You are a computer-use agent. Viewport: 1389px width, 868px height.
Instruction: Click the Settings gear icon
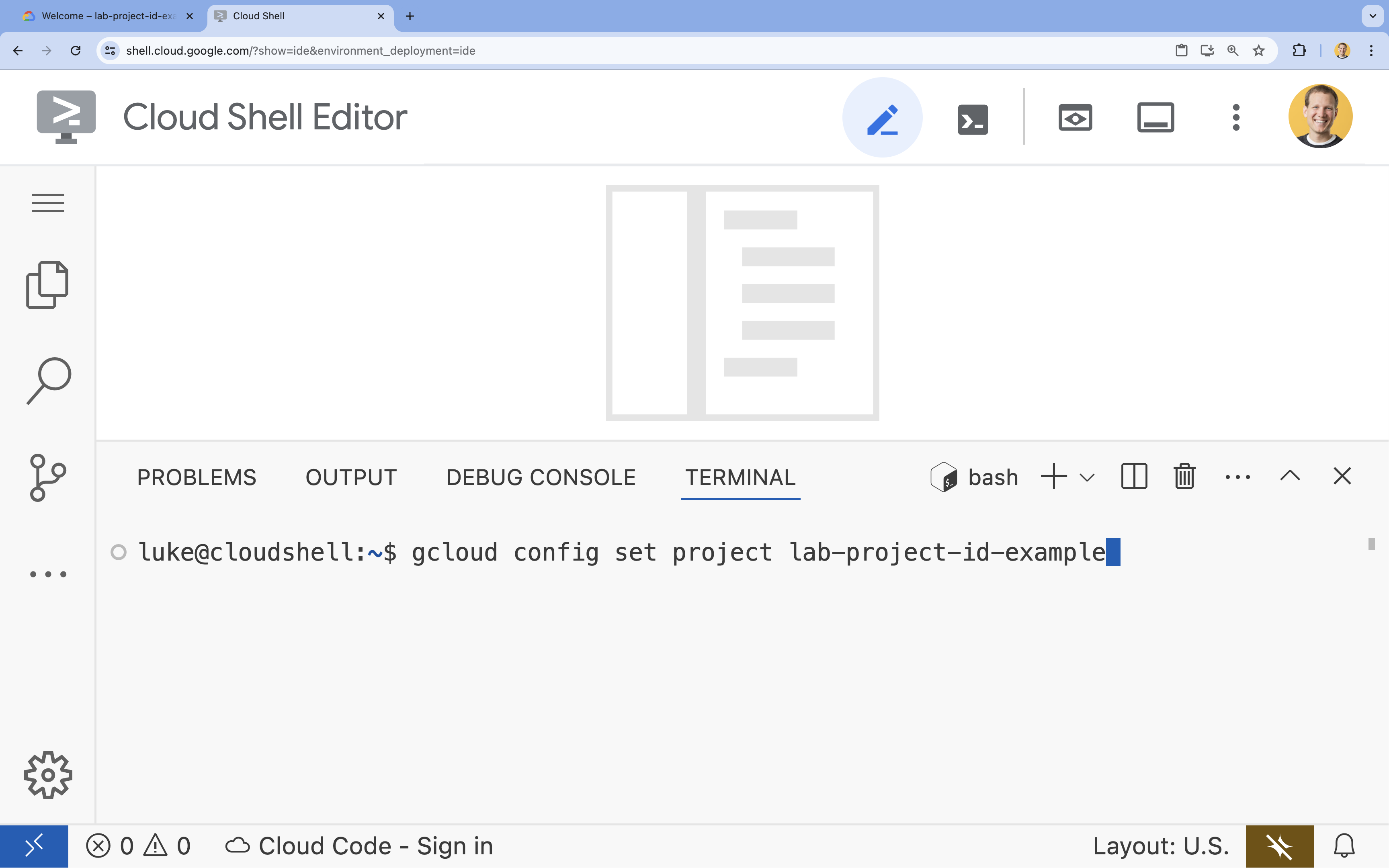(x=47, y=775)
